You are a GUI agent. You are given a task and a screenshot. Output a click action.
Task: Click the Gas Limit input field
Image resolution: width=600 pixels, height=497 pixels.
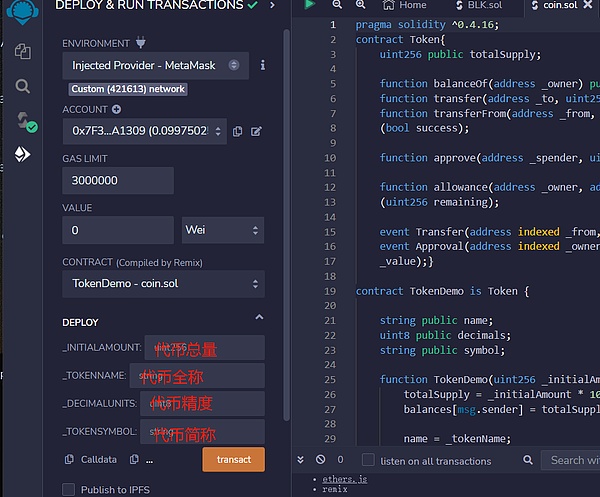point(117,180)
